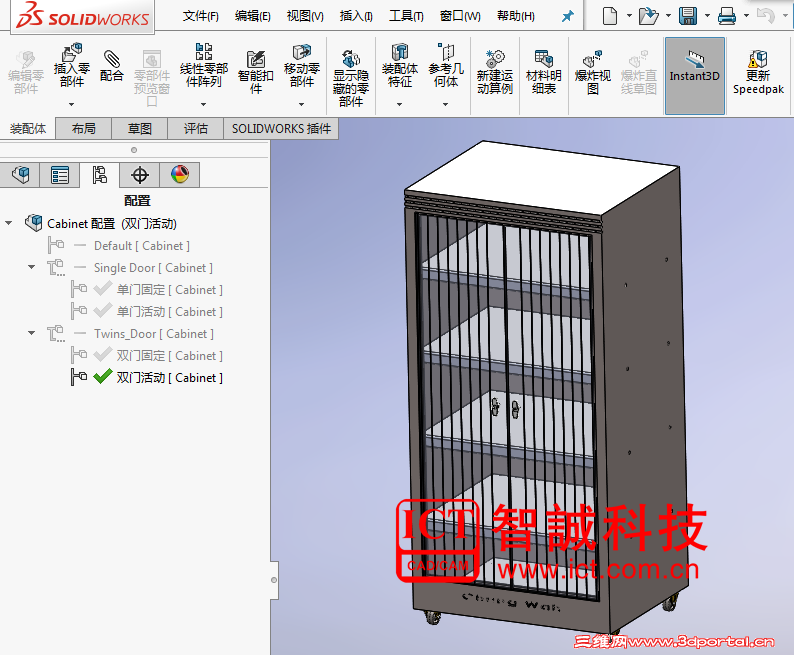Expand dropdown under 线性零部件阵列

pyautogui.click(x=204, y=104)
